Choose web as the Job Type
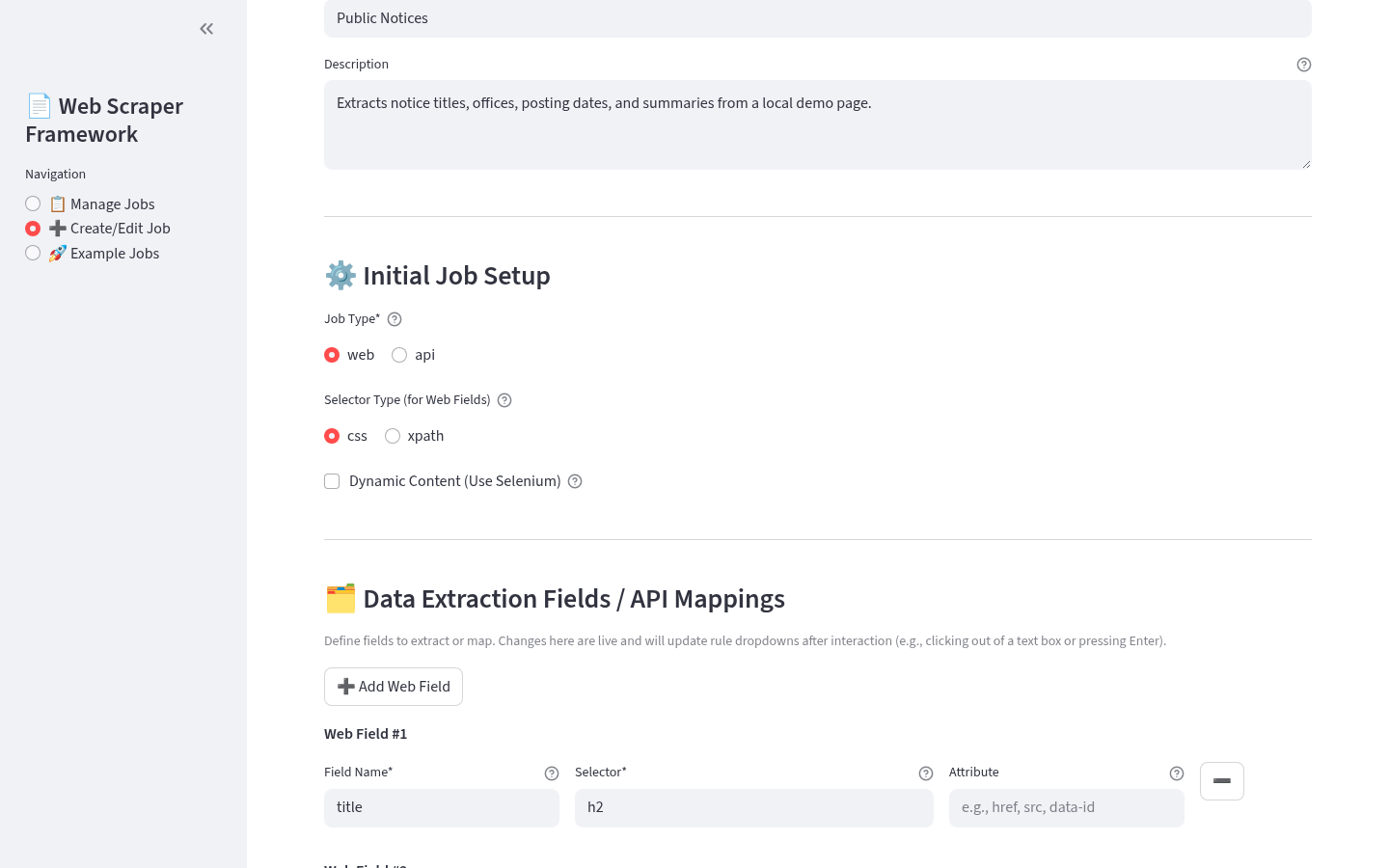 (x=349, y=355)
